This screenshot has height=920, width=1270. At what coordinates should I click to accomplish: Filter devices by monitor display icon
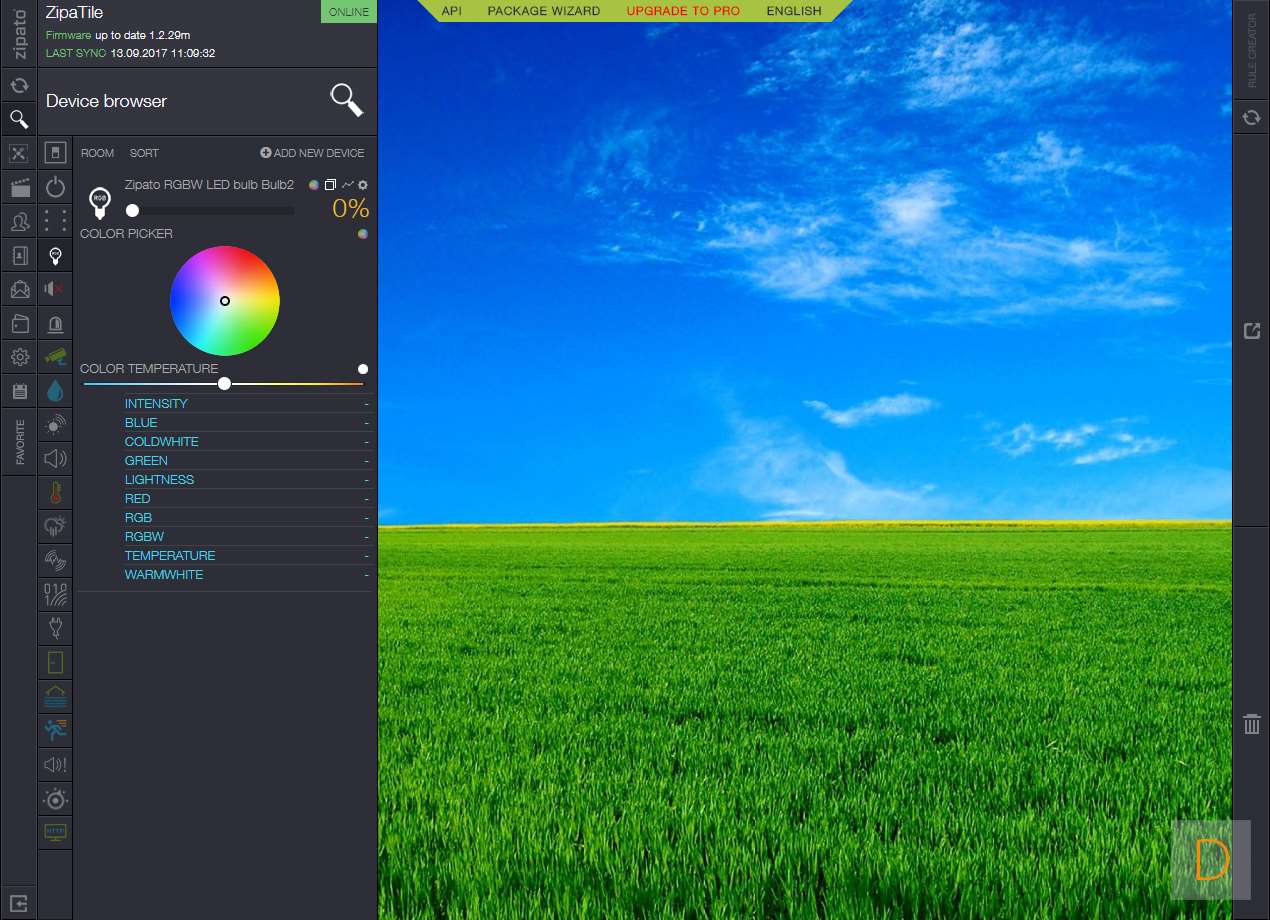click(55, 833)
